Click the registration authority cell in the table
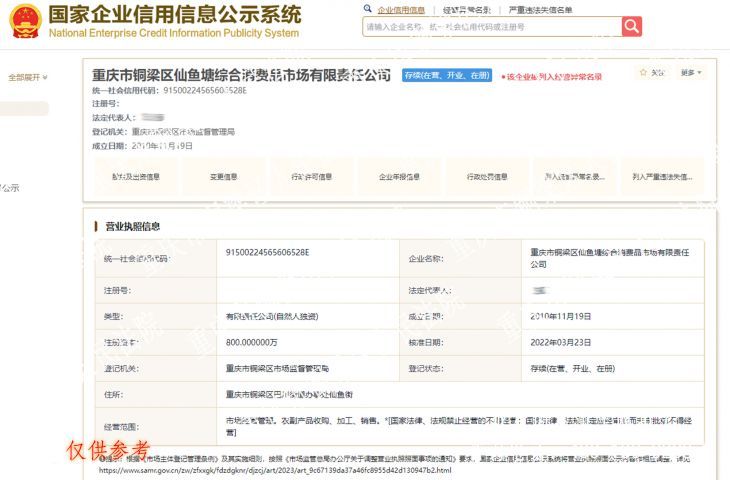Screen dimensions: 730x480 pyautogui.click(x=277, y=368)
